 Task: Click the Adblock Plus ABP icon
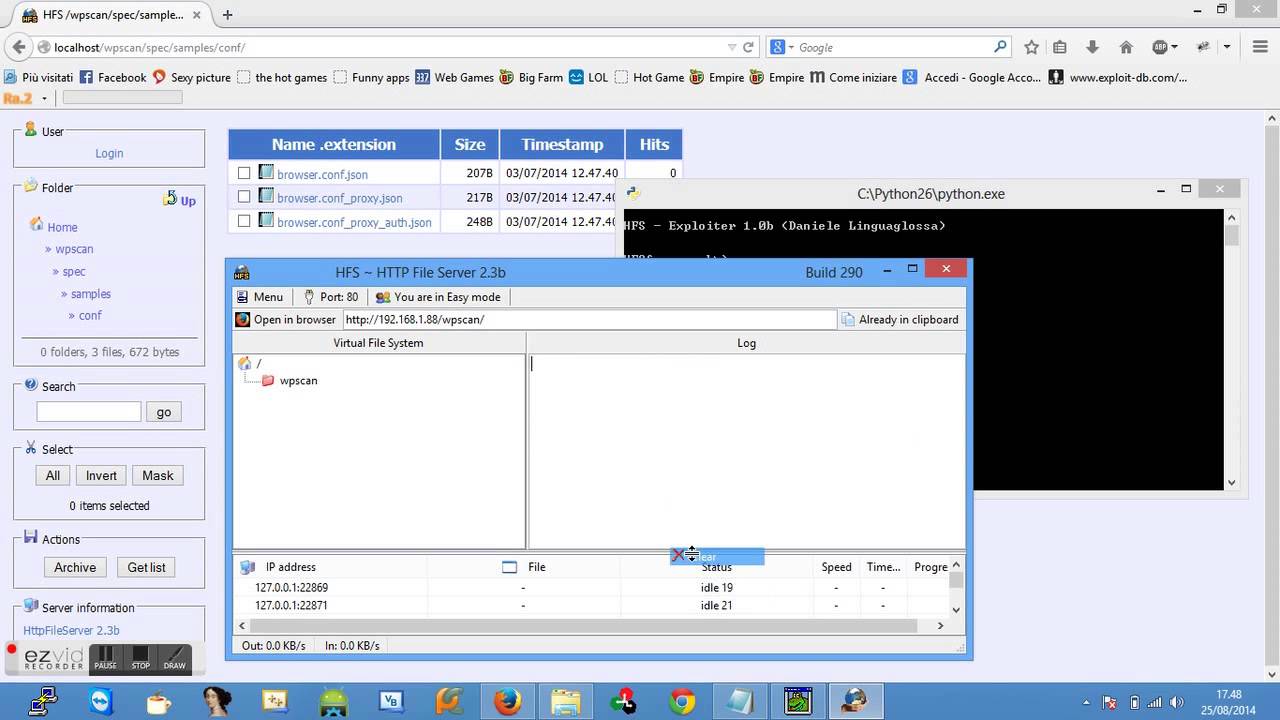[1160, 47]
